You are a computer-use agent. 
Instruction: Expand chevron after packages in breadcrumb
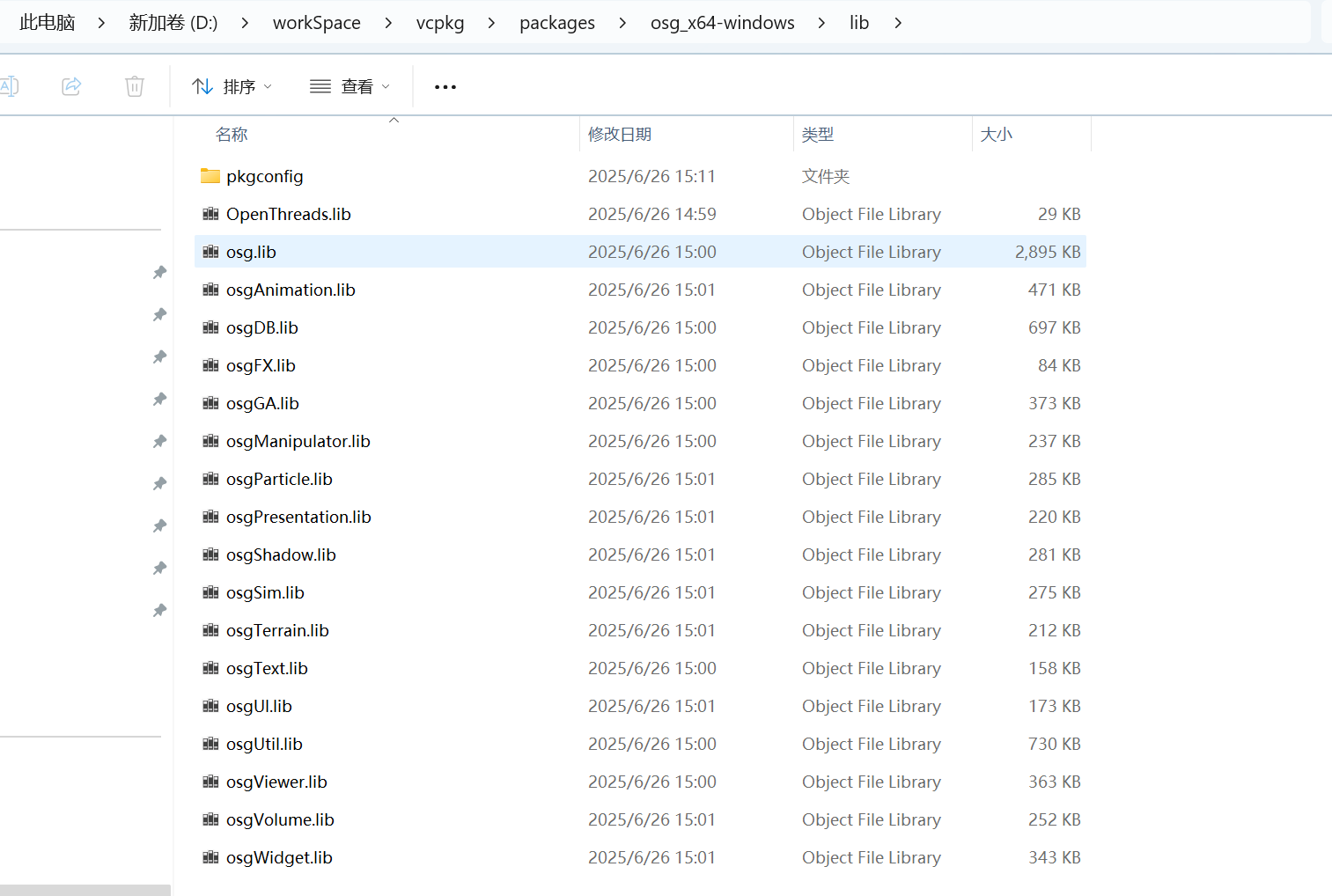(x=622, y=23)
